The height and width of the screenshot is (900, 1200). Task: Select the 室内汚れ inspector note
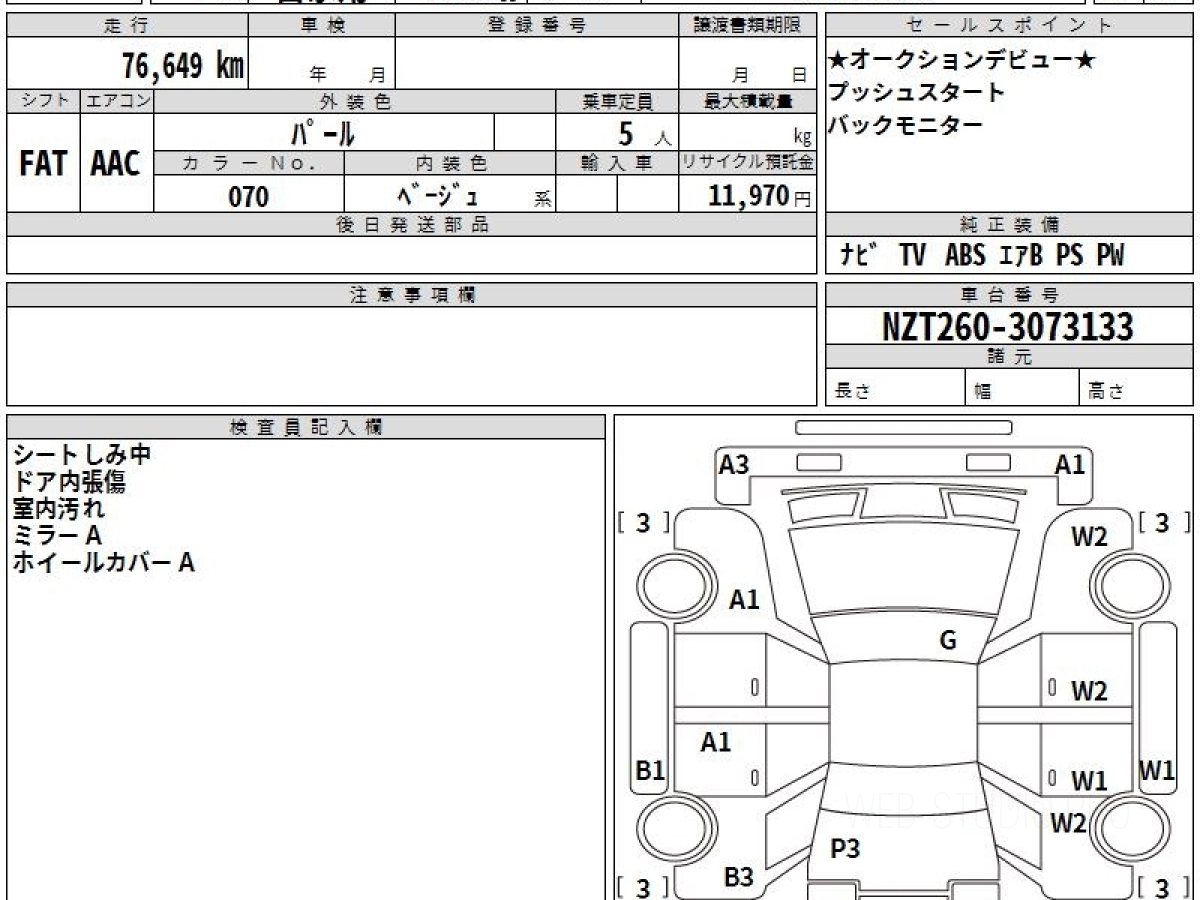click(x=58, y=509)
